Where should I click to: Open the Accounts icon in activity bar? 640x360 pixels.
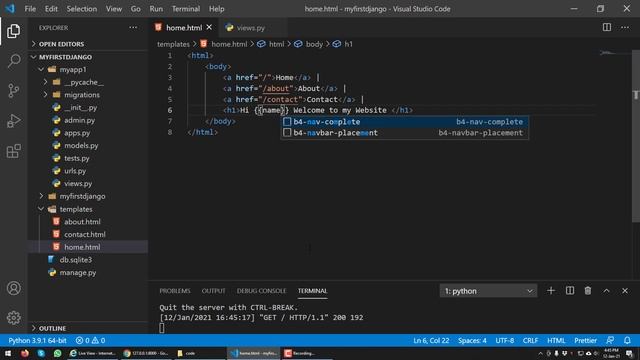point(13,288)
